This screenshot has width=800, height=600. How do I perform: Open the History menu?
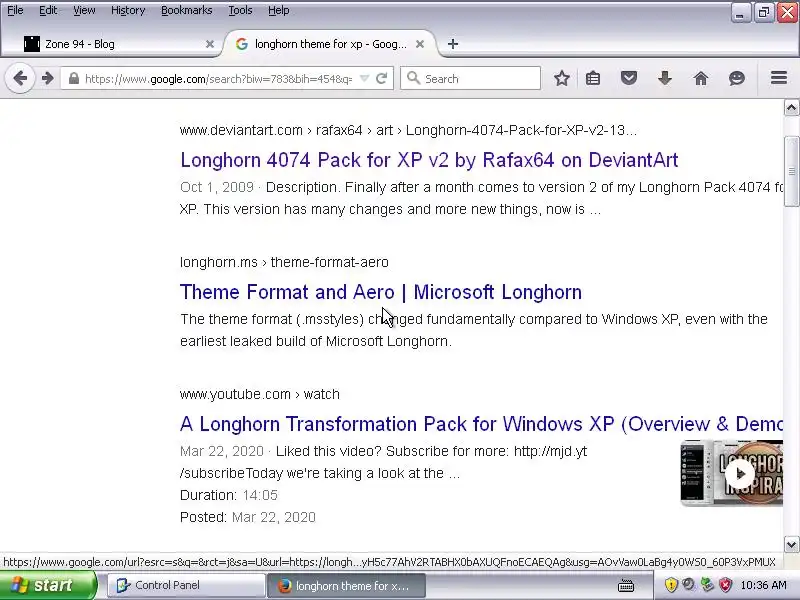click(x=128, y=10)
